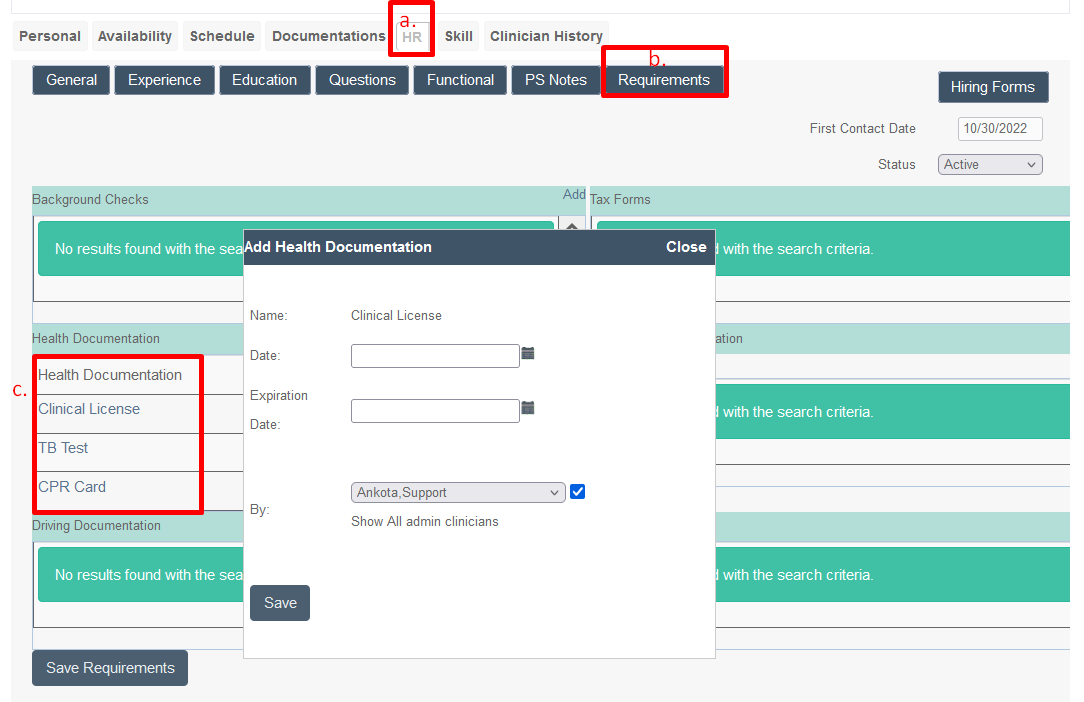The height and width of the screenshot is (702, 1084).
Task: Focus the Date input field
Action: click(435, 356)
